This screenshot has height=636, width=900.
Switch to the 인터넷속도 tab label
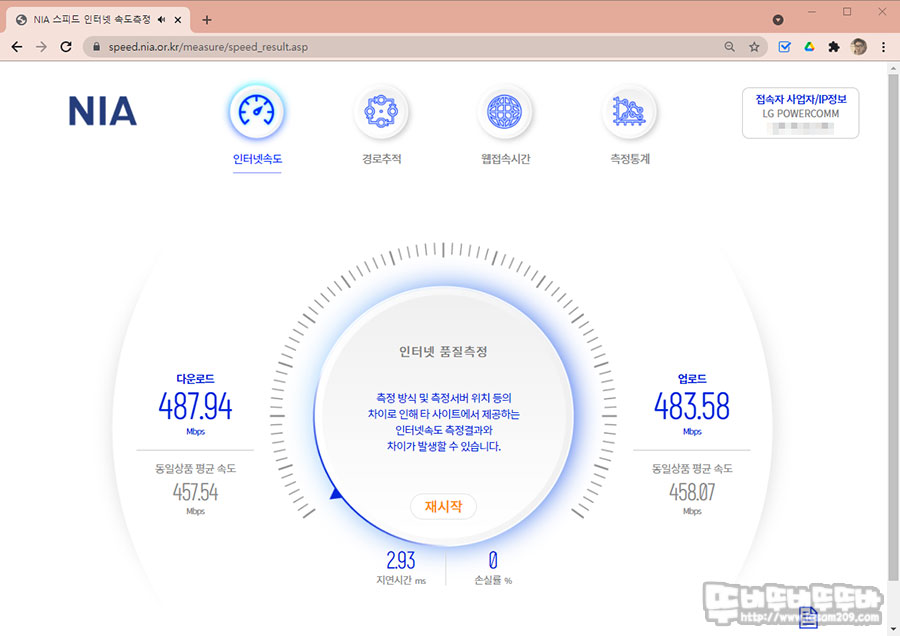pyautogui.click(x=257, y=159)
